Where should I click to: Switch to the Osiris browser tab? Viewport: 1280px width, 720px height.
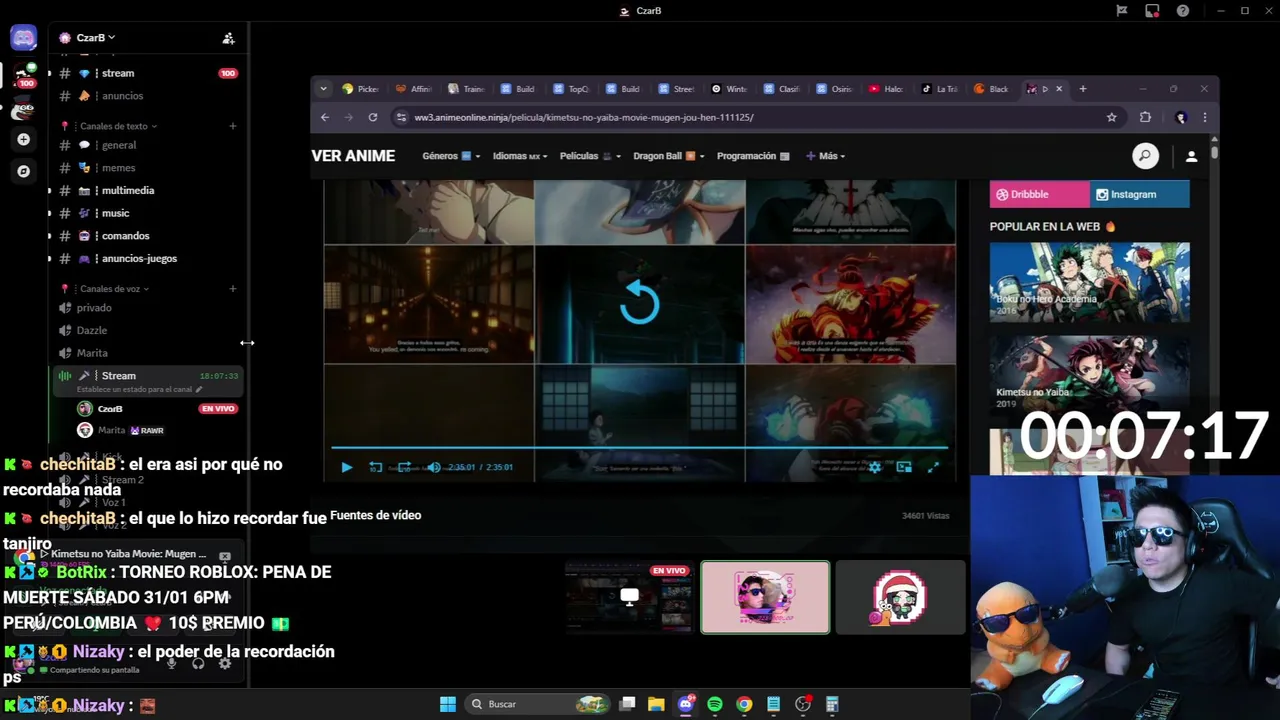834,89
